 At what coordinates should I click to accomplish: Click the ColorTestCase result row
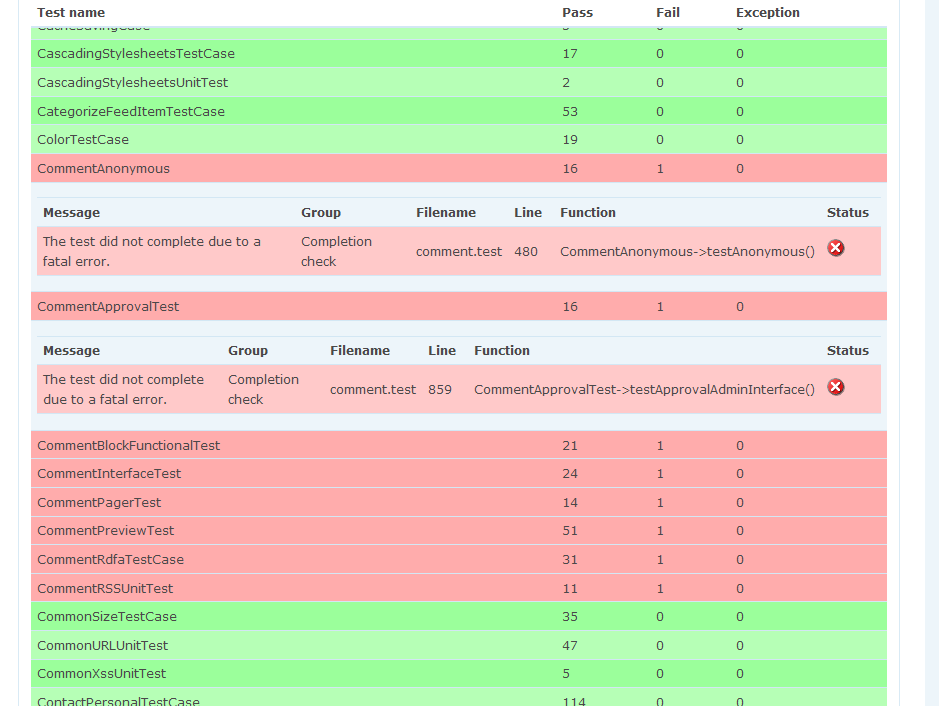[x=459, y=140]
